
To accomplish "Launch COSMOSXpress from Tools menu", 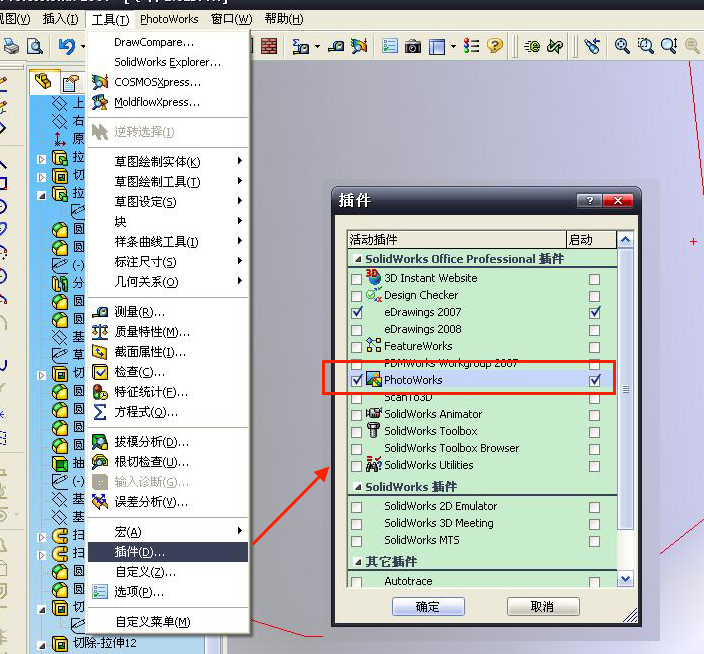I will click(157, 82).
